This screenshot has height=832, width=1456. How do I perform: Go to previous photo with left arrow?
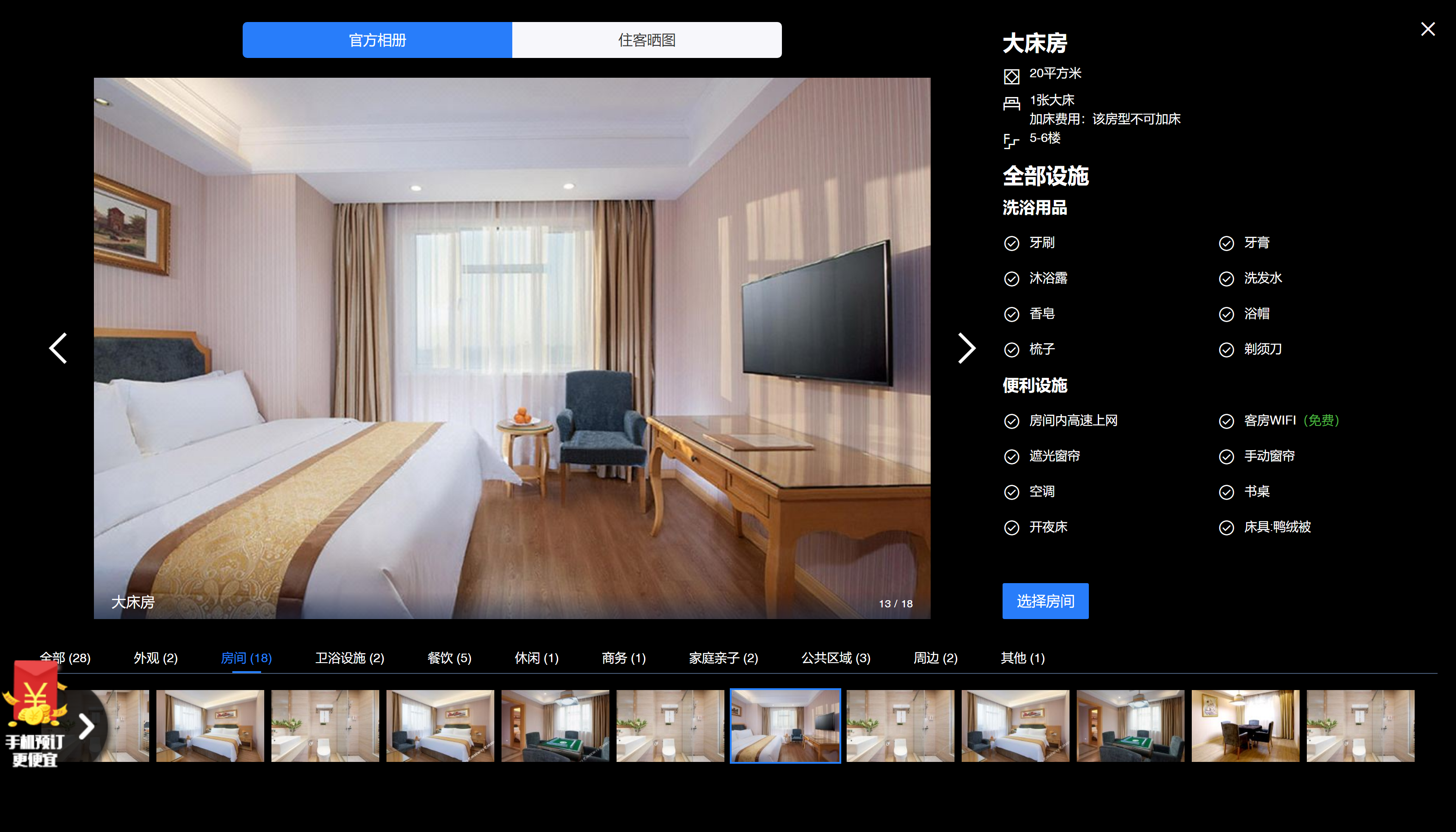coord(58,348)
